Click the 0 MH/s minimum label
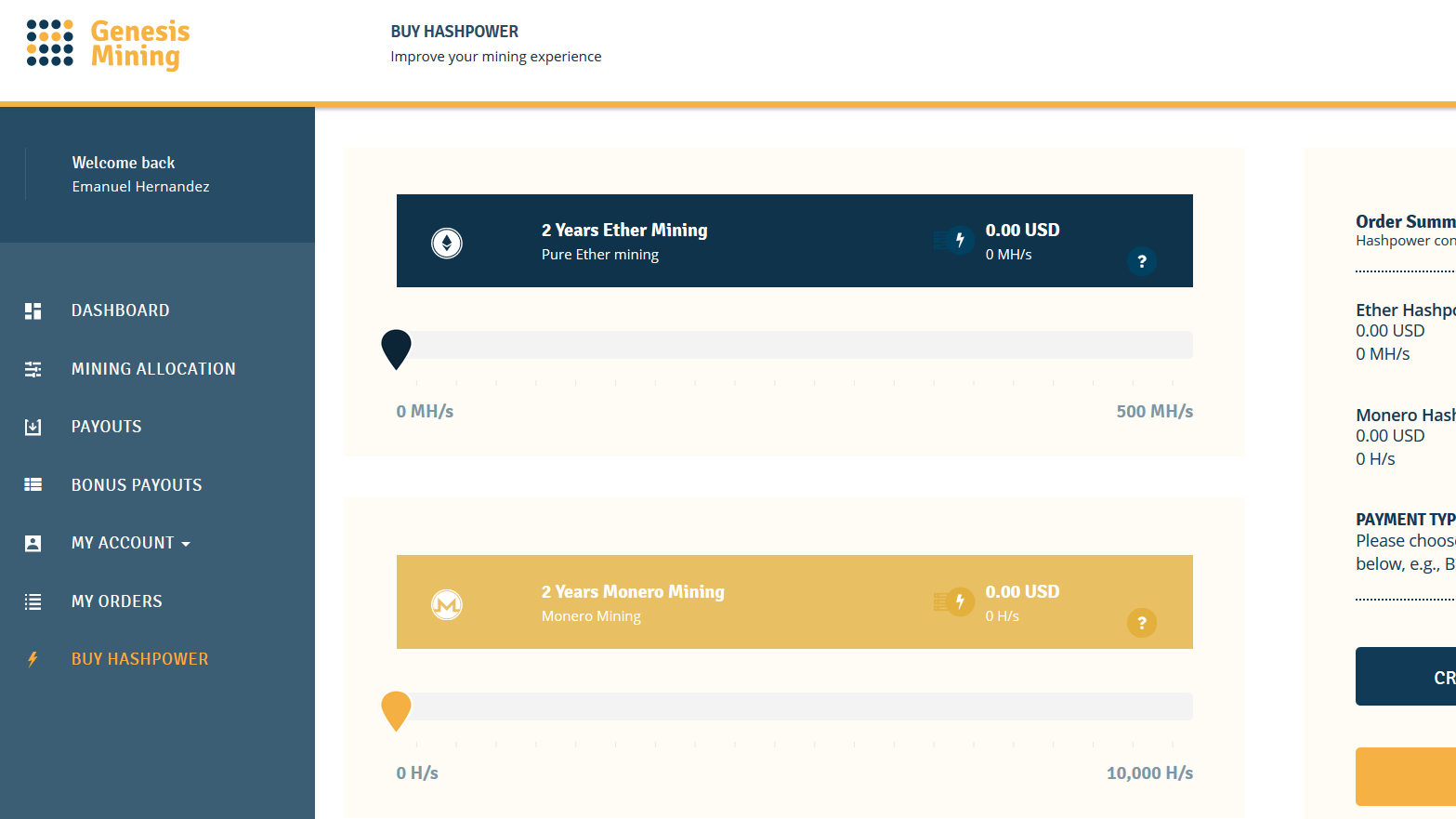Screen dimensions: 1456x819 425,411
